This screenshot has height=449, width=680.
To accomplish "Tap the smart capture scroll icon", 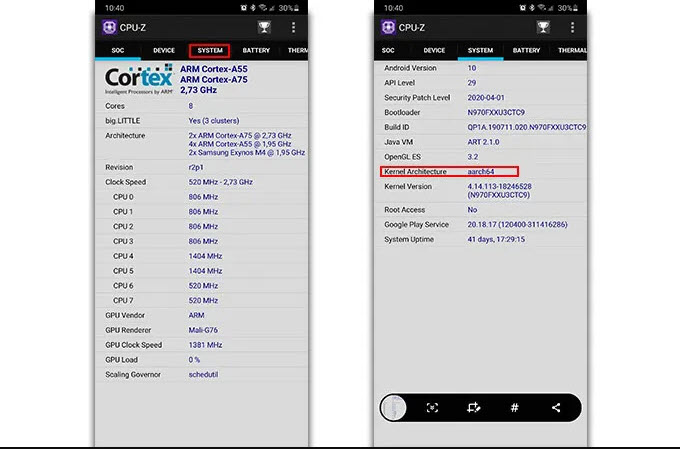I will pos(432,407).
